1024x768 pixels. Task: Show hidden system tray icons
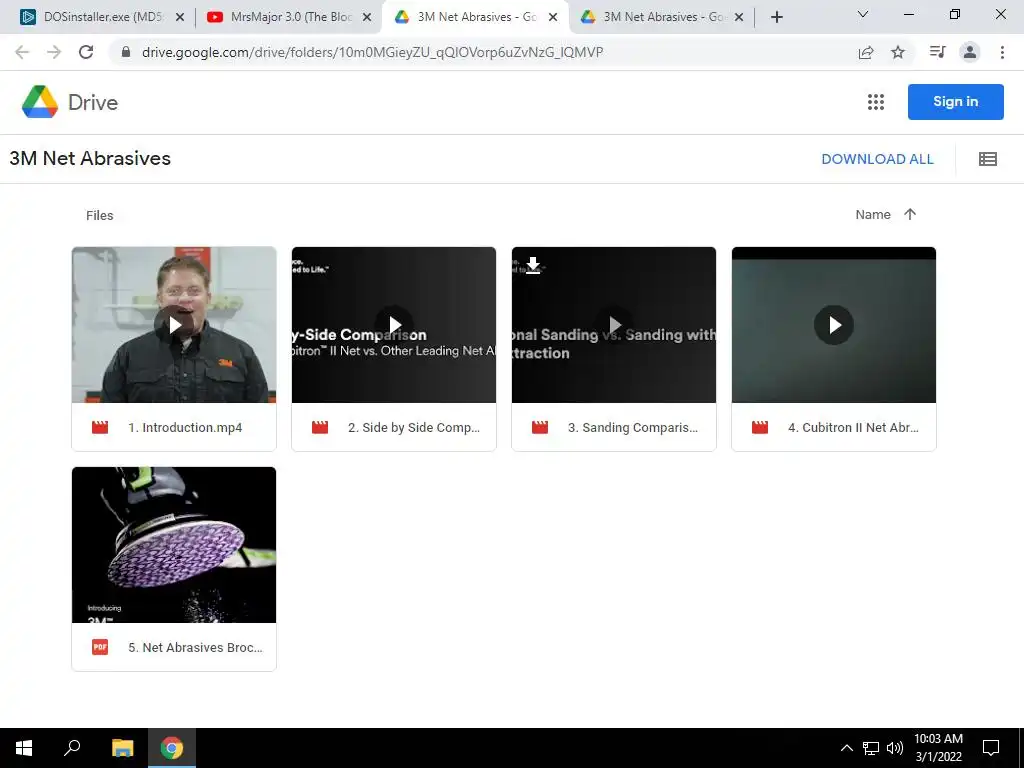846,748
